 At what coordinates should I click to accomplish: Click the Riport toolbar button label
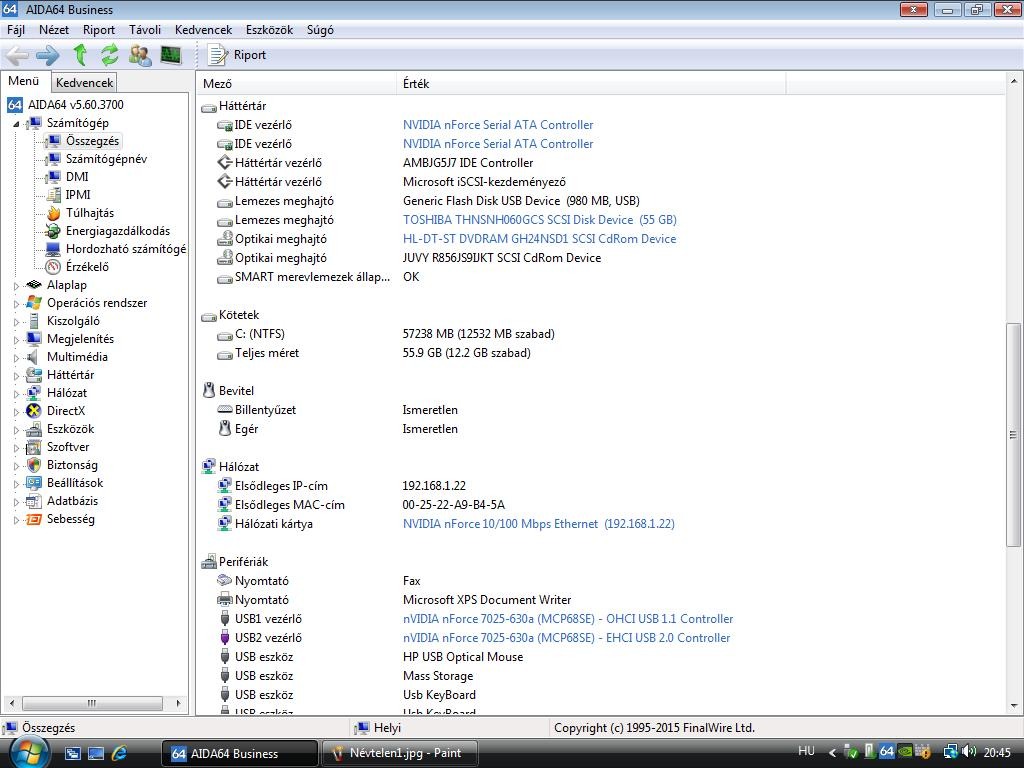point(249,55)
